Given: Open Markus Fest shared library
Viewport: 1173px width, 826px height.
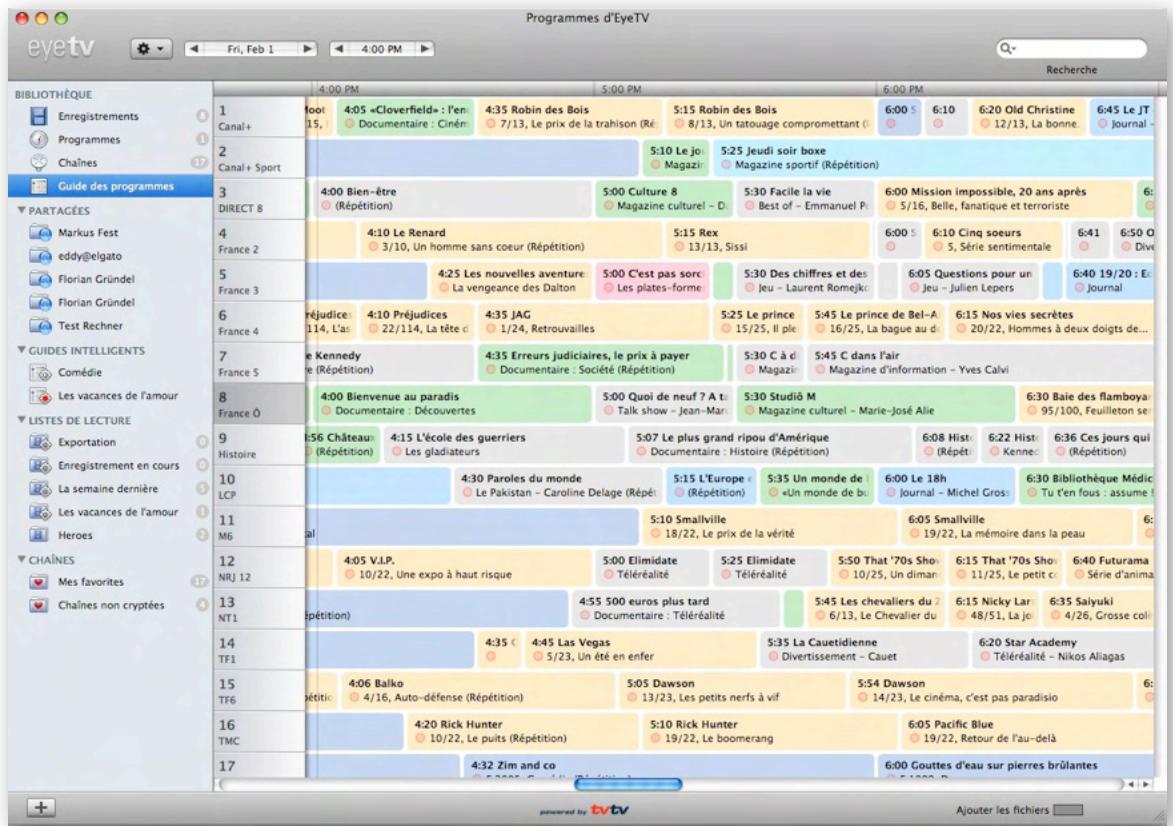Looking at the screenshot, I should 88,233.
